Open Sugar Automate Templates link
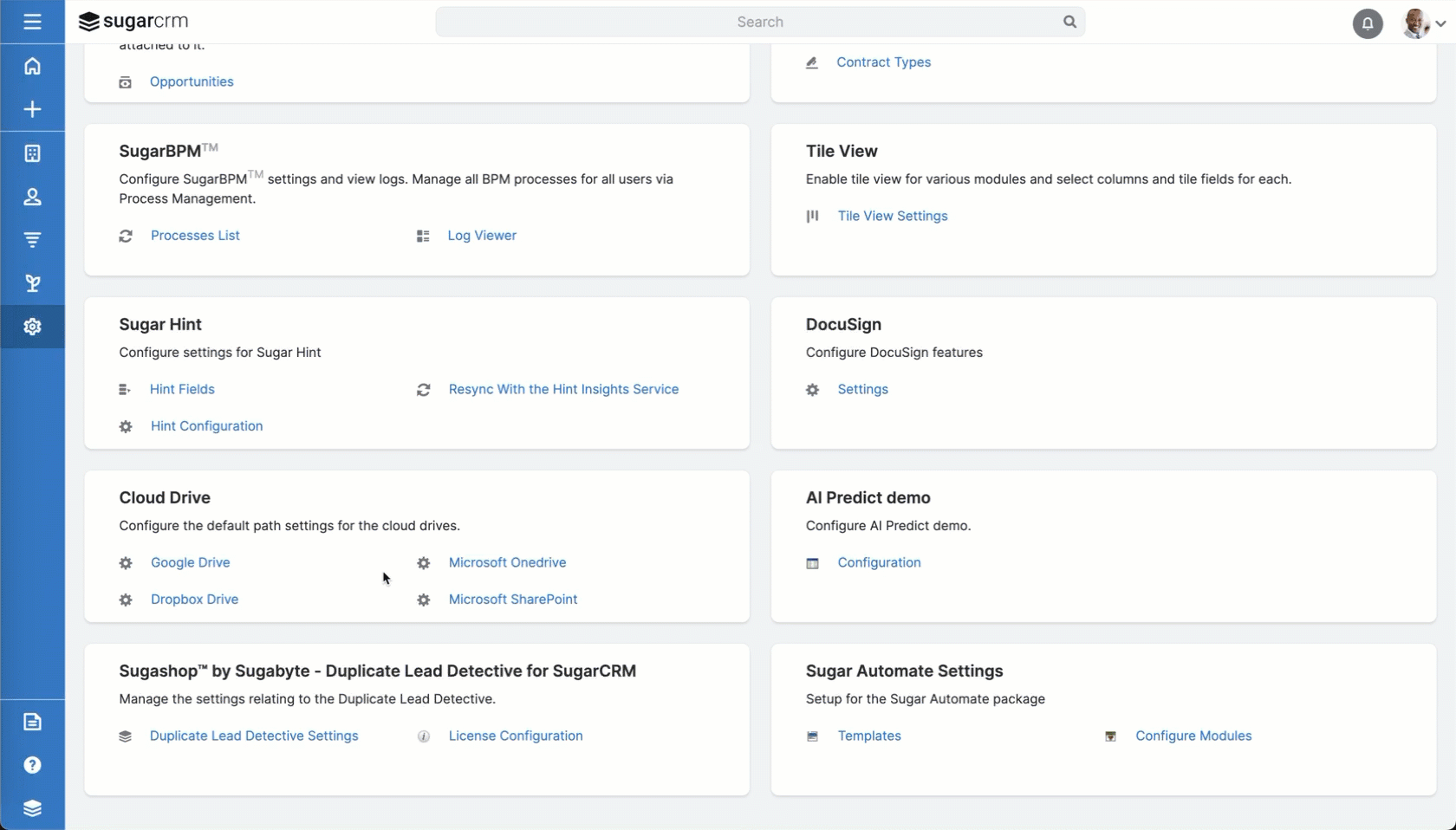This screenshot has height=830, width=1456. (x=869, y=736)
